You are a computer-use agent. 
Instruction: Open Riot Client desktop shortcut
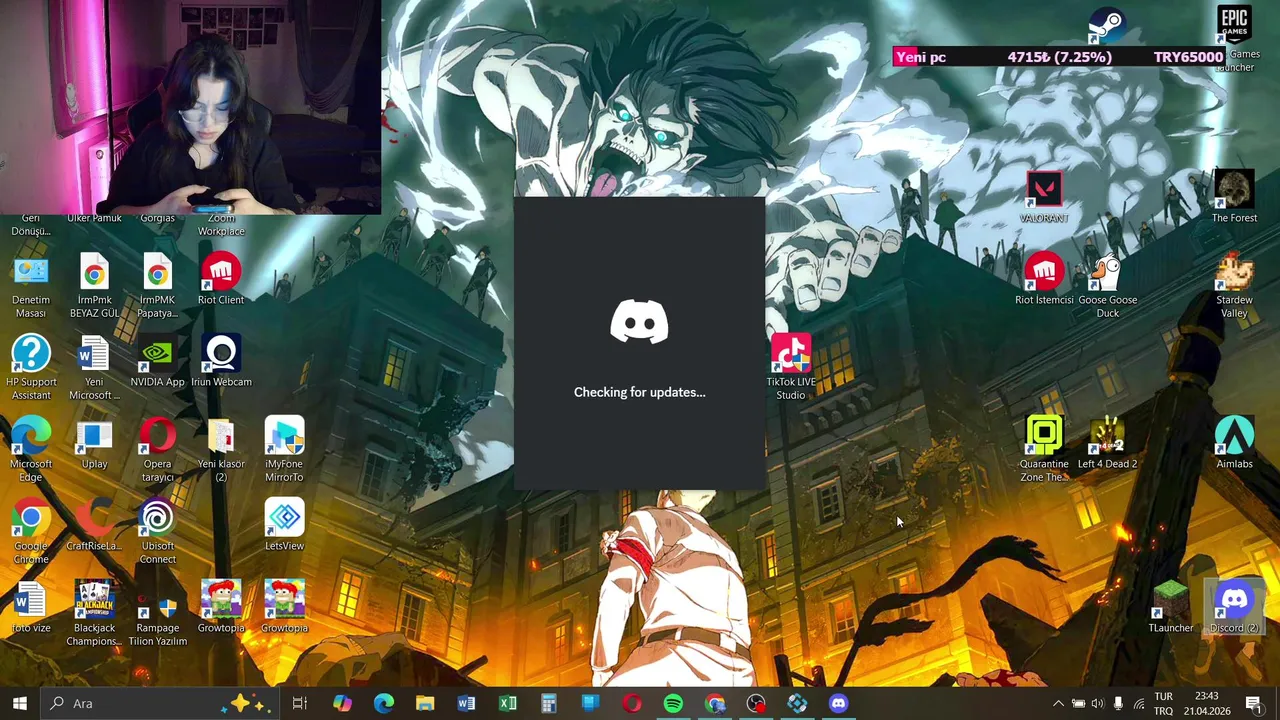[221, 279]
